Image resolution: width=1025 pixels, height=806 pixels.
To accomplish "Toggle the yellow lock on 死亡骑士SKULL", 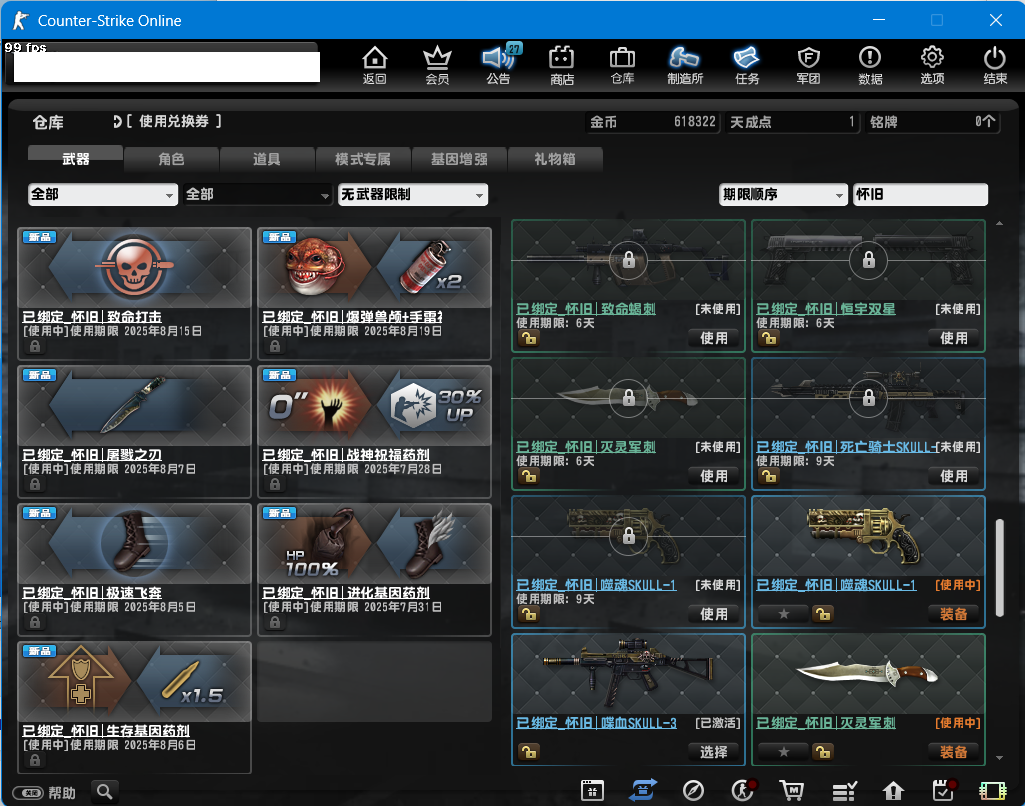I will (768, 476).
